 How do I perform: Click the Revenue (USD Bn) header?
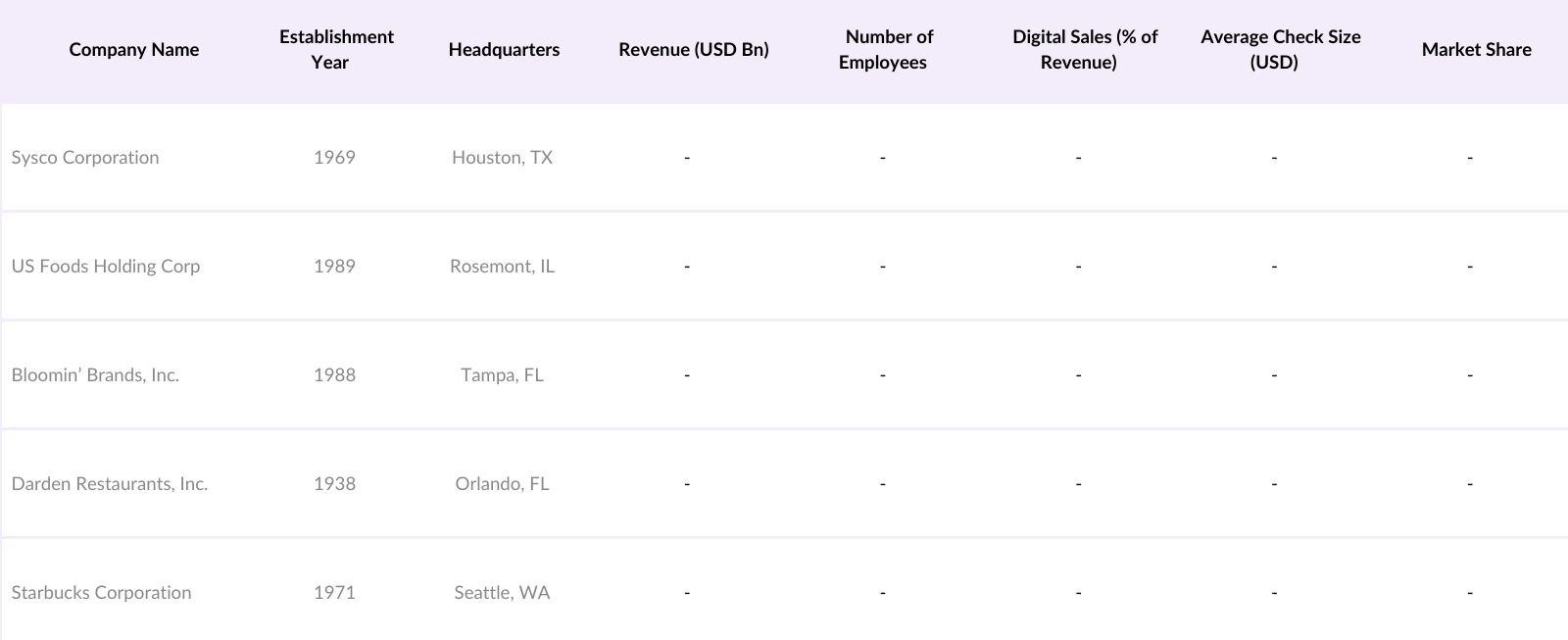tap(693, 50)
